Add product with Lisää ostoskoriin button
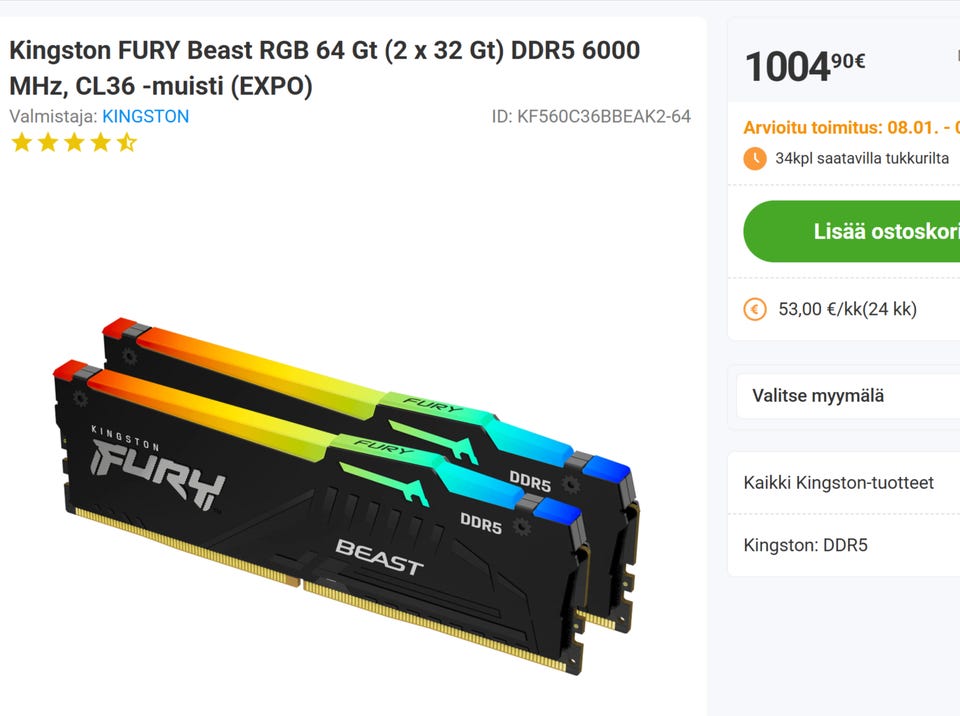Image resolution: width=960 pixels, height=716 pixels. pyautogui.click(x=852, y=232)
